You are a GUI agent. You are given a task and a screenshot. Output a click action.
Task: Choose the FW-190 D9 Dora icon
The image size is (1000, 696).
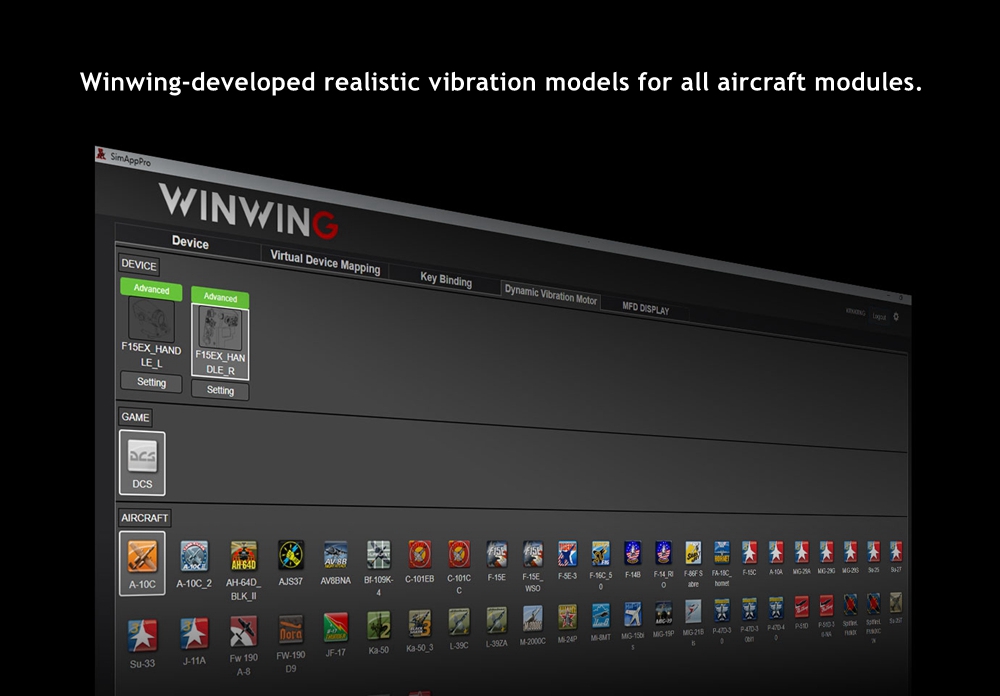pos(290,629)
